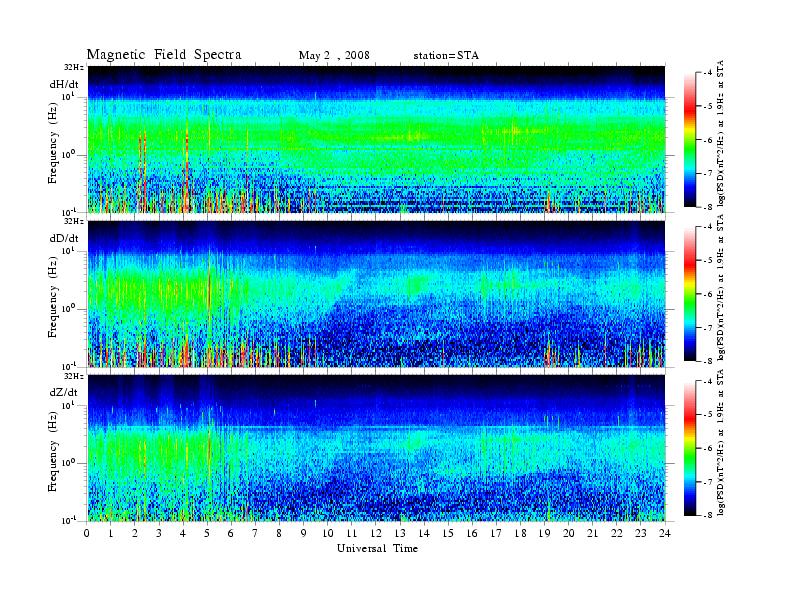Click the dZ/dt spectrogram plot area
Viewport: 792px width, 612px height.
(x=376, y=448)
